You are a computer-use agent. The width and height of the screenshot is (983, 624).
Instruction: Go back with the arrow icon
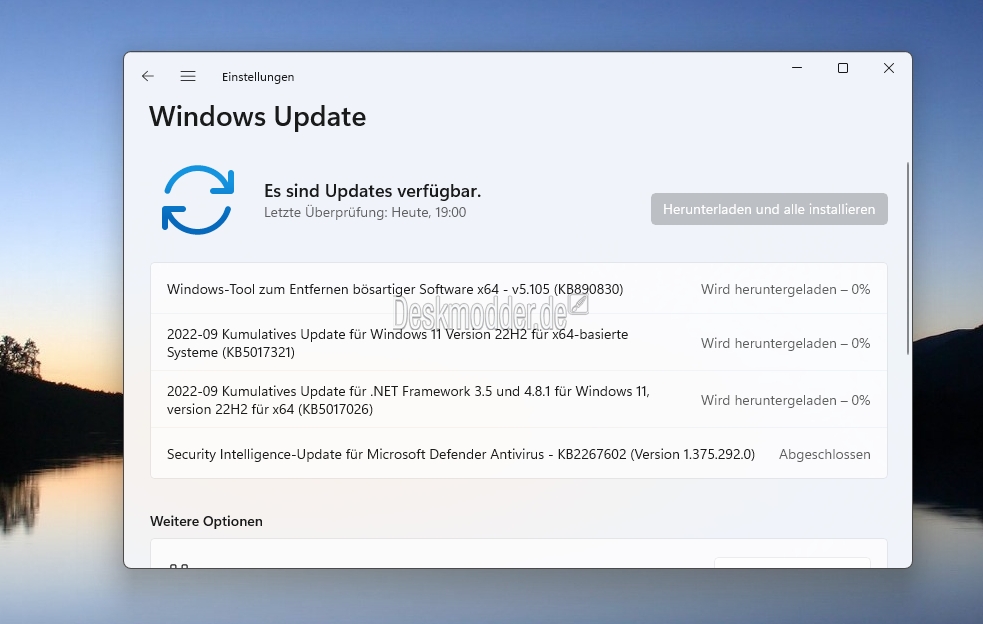pos(148,76)
